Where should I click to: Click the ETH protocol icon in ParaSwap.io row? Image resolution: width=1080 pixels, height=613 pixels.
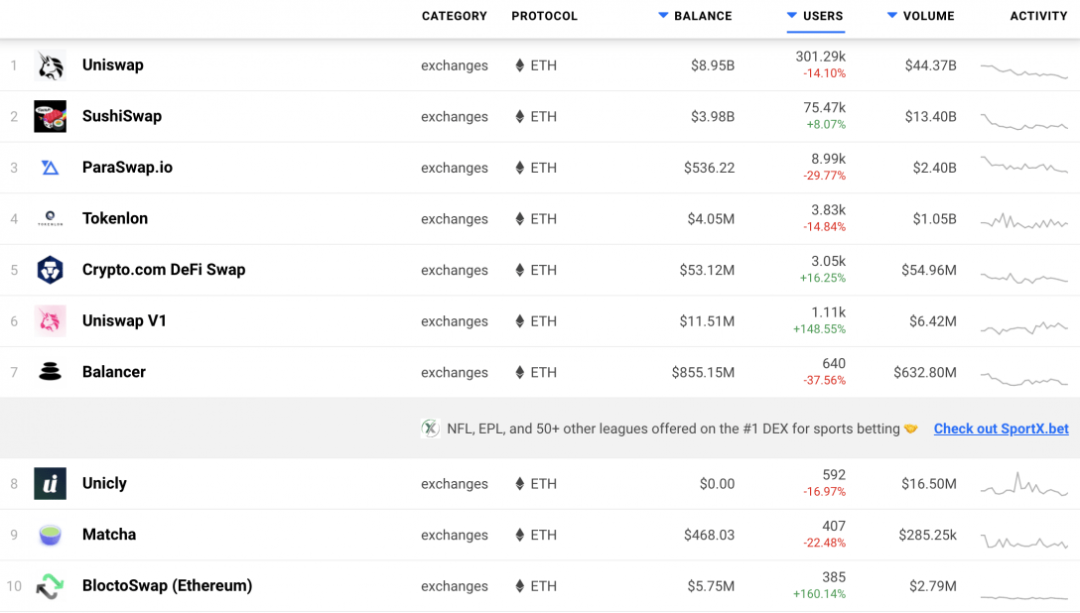click(520, 167)
